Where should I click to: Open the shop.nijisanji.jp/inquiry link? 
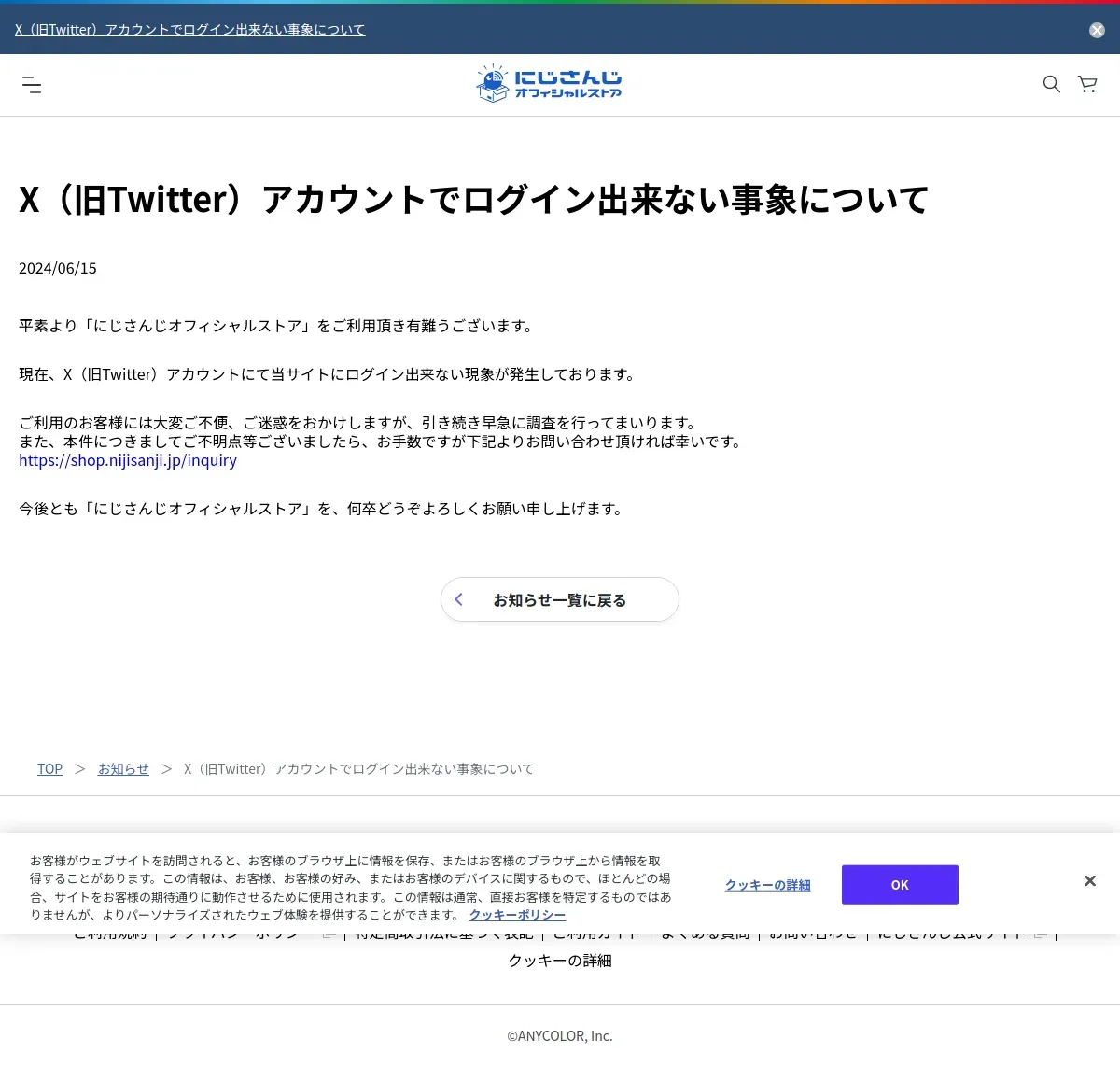coord(128,460)
